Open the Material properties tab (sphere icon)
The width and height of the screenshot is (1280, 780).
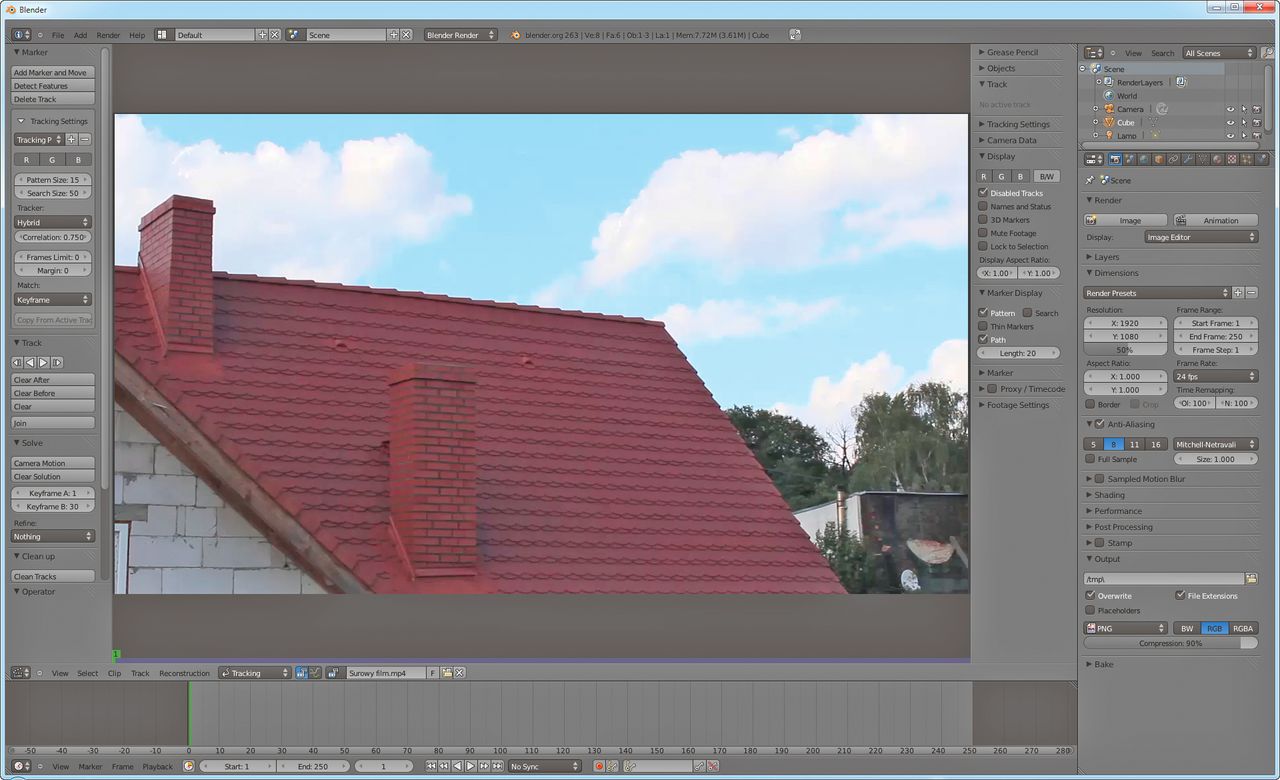1217,159
